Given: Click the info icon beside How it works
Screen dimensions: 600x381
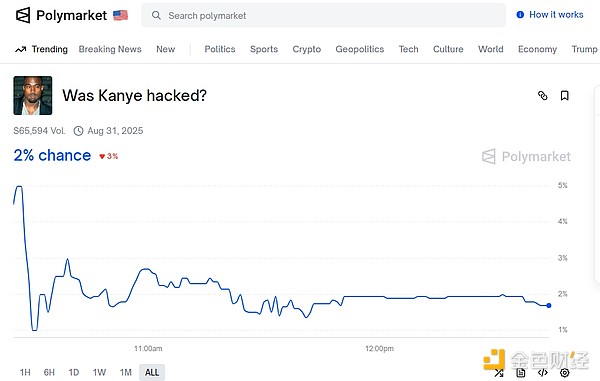Looking at the screenshot, I should pos(520,15).
